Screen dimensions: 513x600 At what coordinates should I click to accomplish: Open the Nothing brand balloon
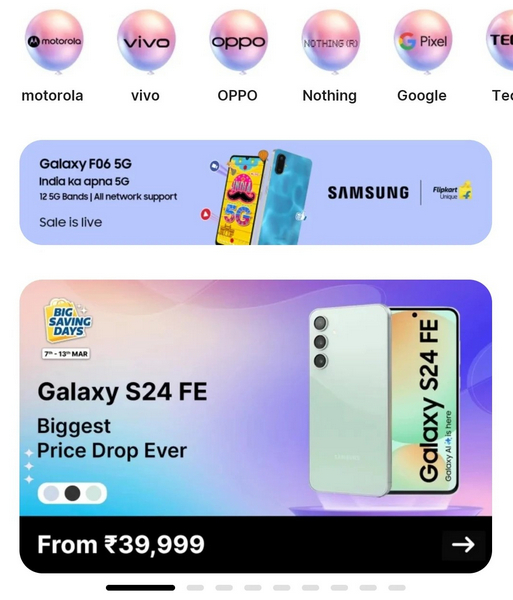tap(331, 41)
